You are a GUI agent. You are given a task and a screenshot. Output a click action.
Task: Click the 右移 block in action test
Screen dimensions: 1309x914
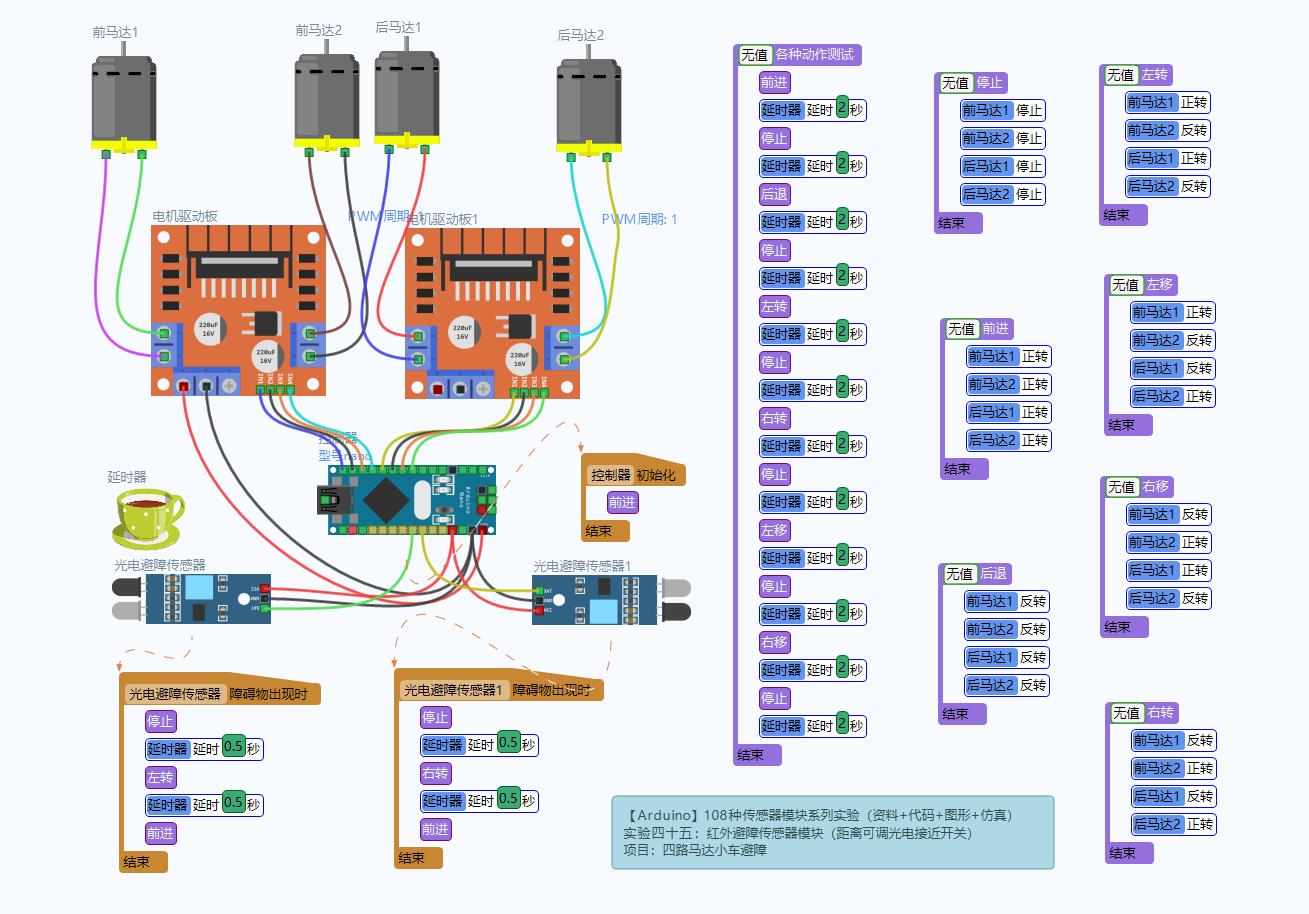click(774, 643)
